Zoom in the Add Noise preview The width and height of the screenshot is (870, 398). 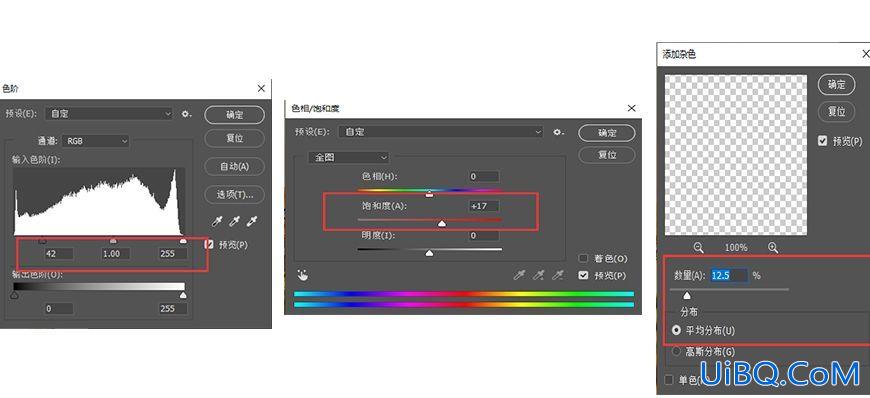pos(773,248)
